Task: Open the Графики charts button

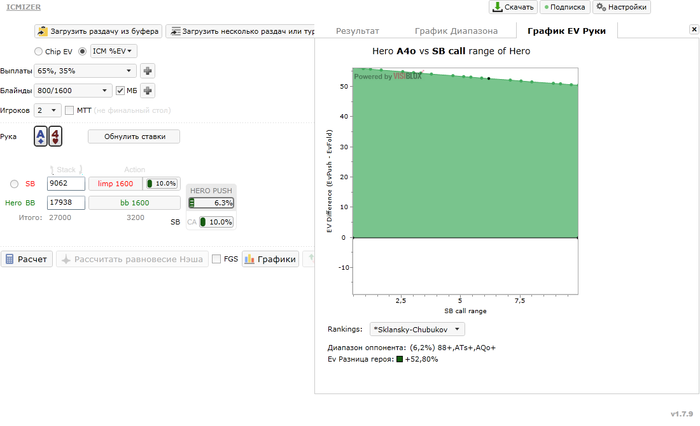Action: click(271, 259)
